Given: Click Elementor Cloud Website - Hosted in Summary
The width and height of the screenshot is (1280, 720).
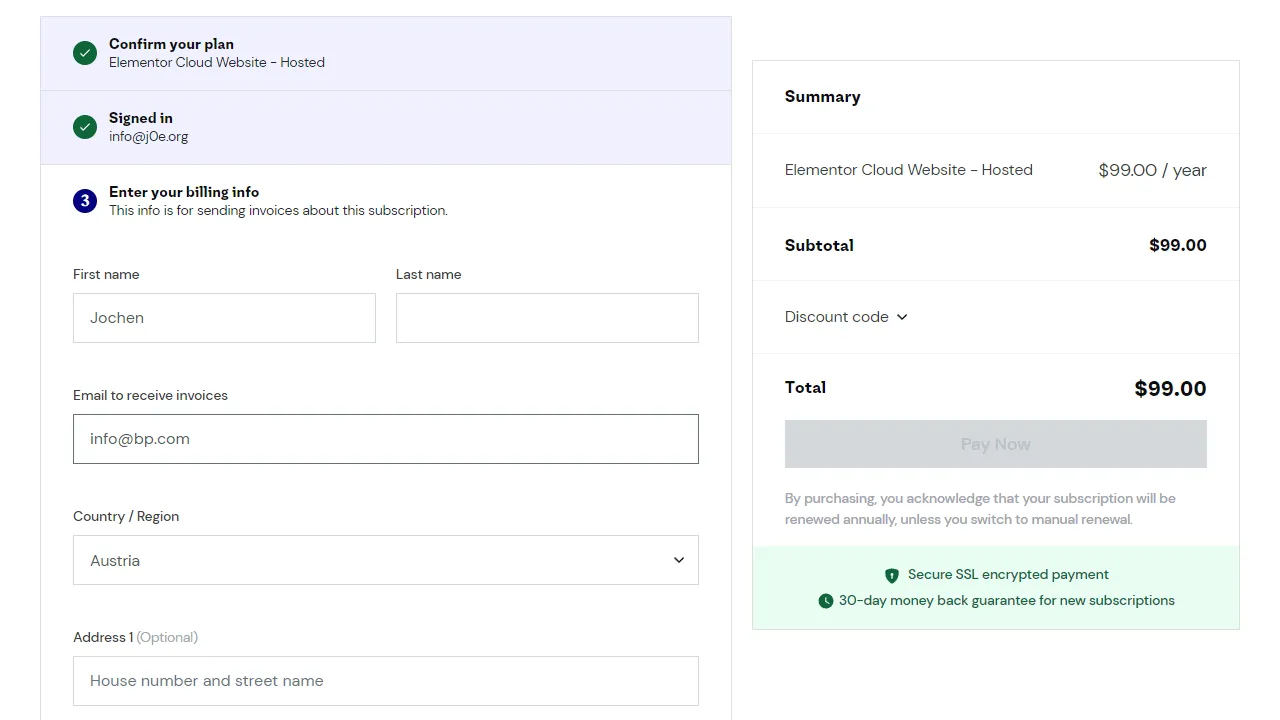Looking at the screenshot, I should [909, 170].
